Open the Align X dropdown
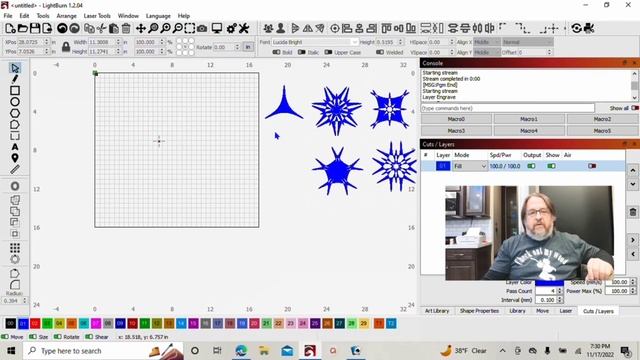 tap(486, 42)
